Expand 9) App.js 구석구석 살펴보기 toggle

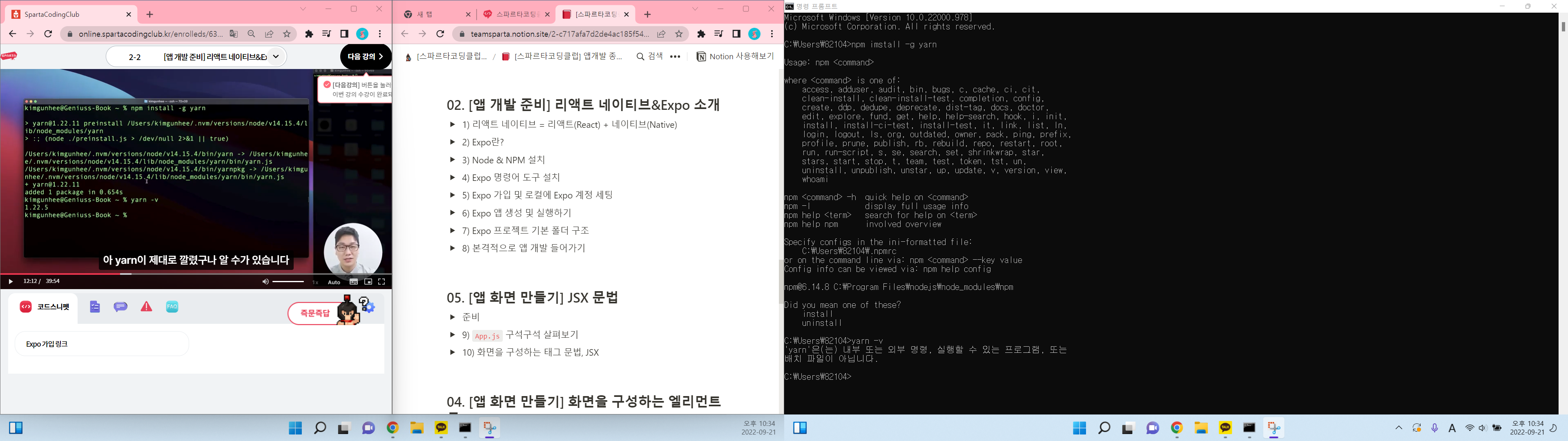[452, 335]
